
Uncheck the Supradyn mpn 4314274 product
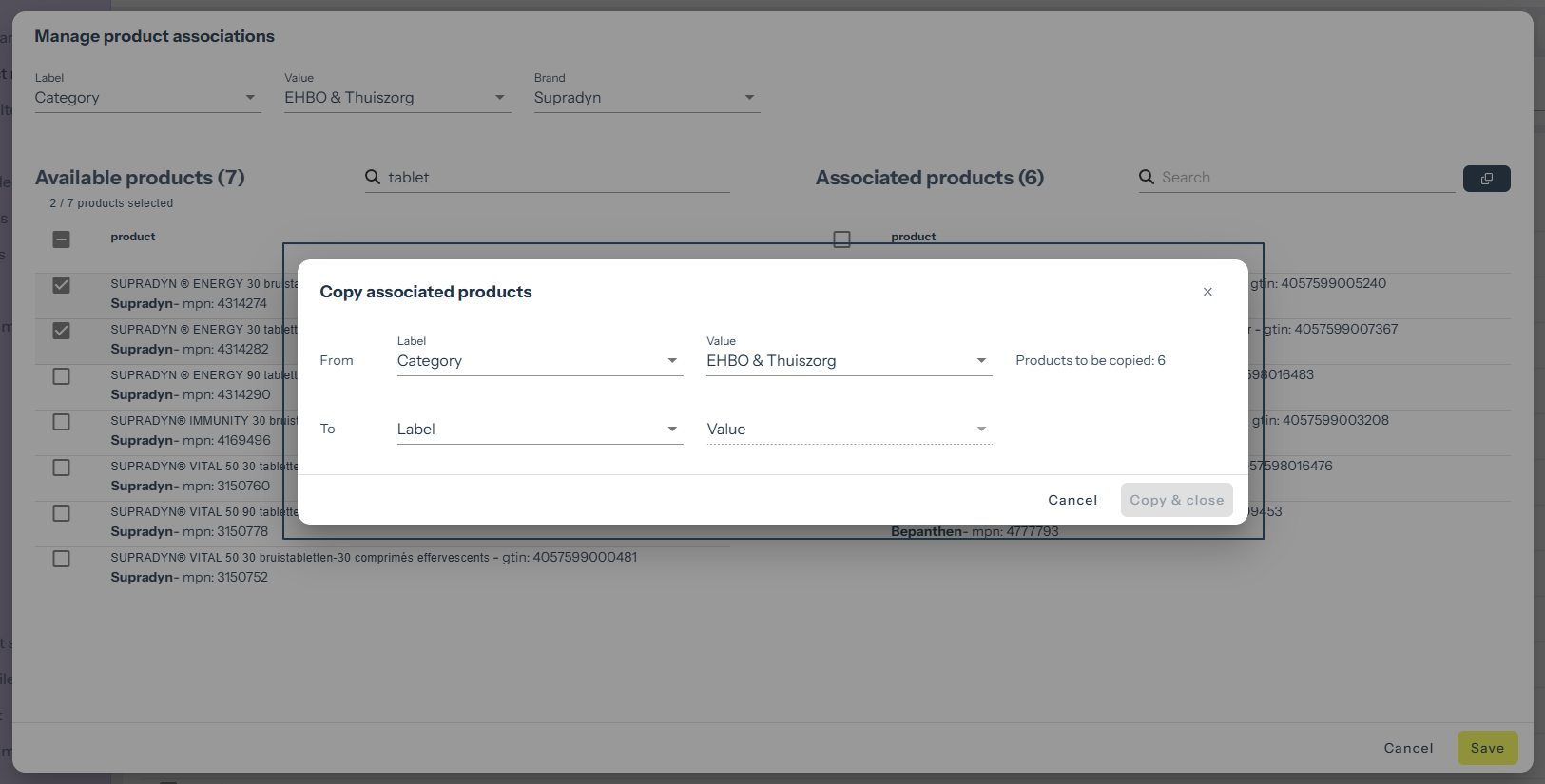62,285
